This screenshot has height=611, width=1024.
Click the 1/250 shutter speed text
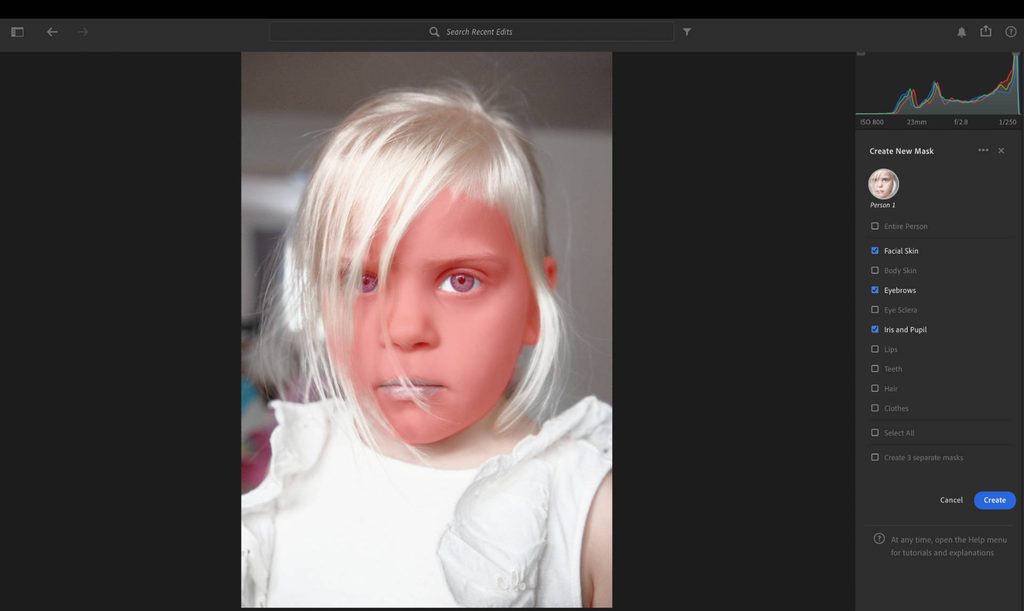pyautogui.click(x=1007, y=122)
